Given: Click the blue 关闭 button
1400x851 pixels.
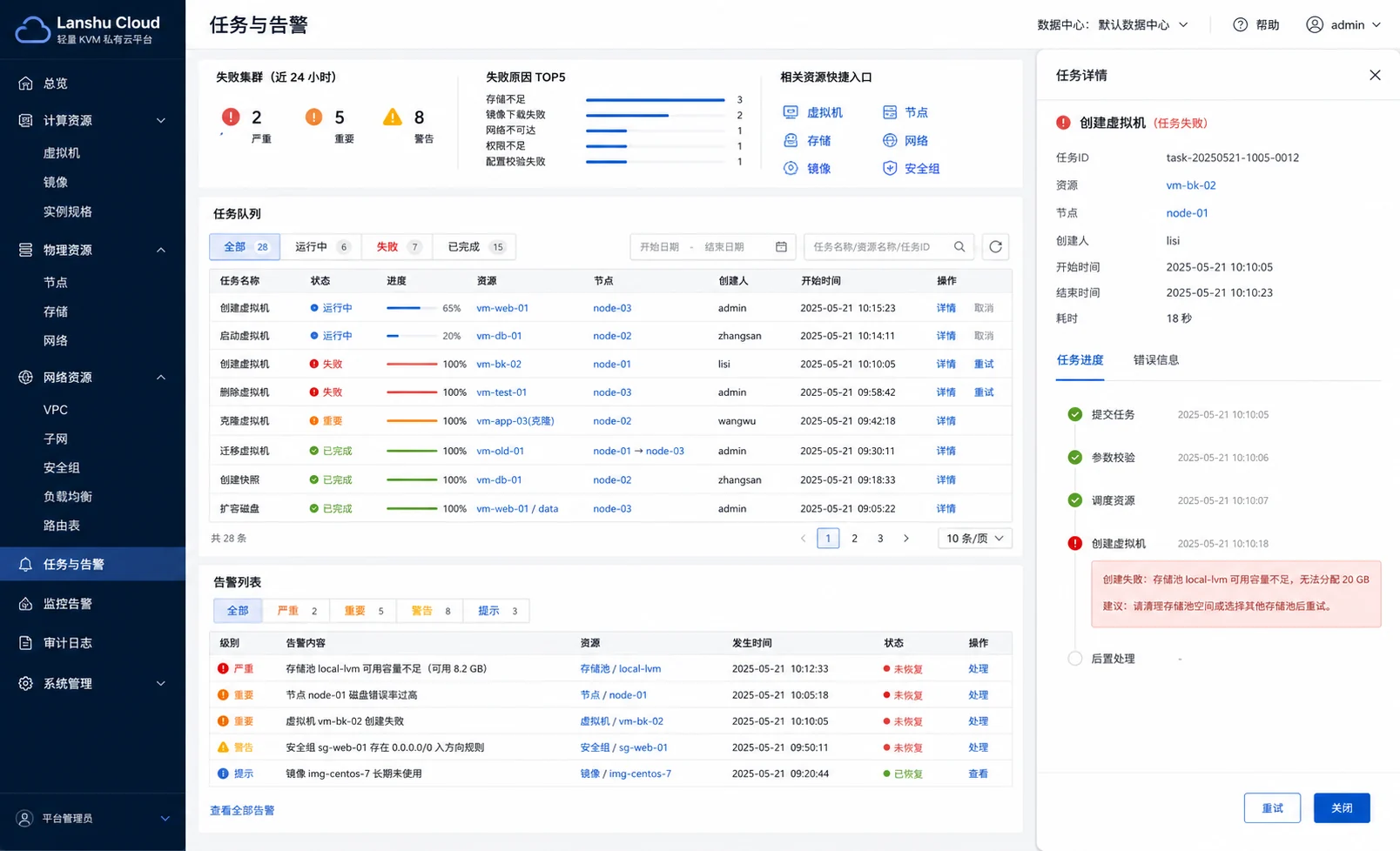Looking at the screenshot, I should (1342, 808).
